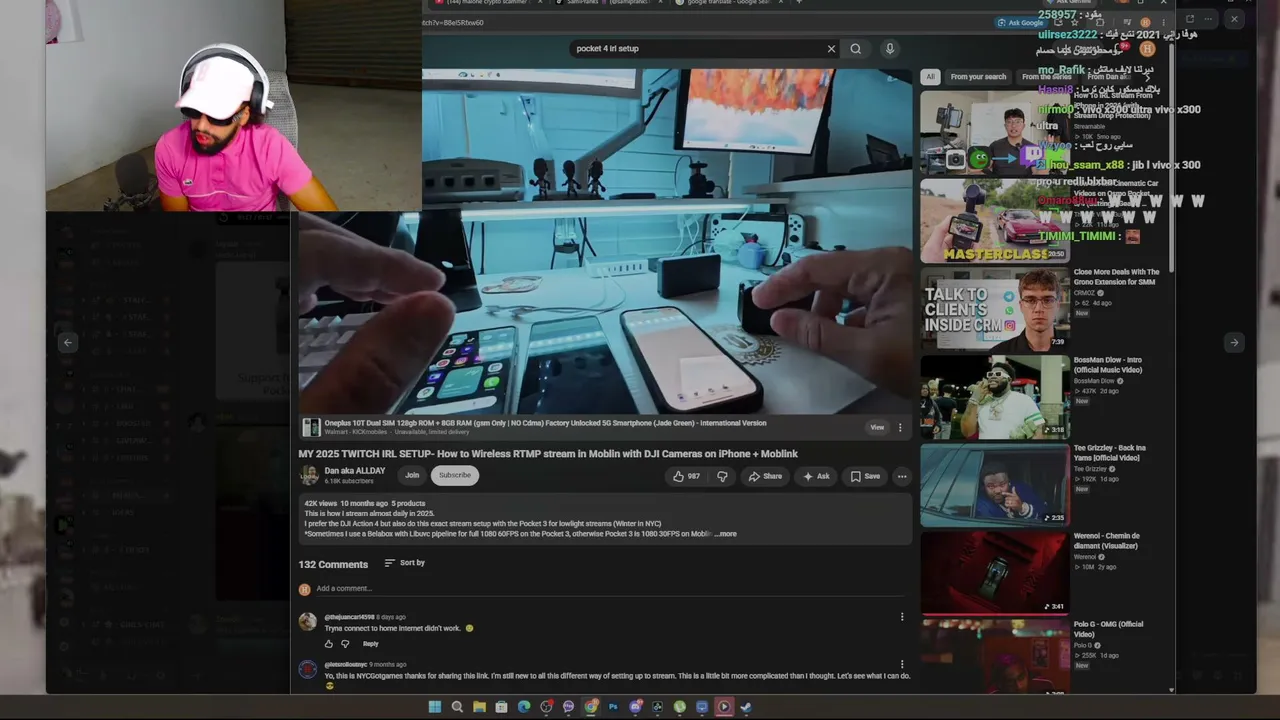The height and width of the screenshot is (720, 1280).
Task: Open the Dan aka ALLDAY channel name
Action: tap(355, 471)
